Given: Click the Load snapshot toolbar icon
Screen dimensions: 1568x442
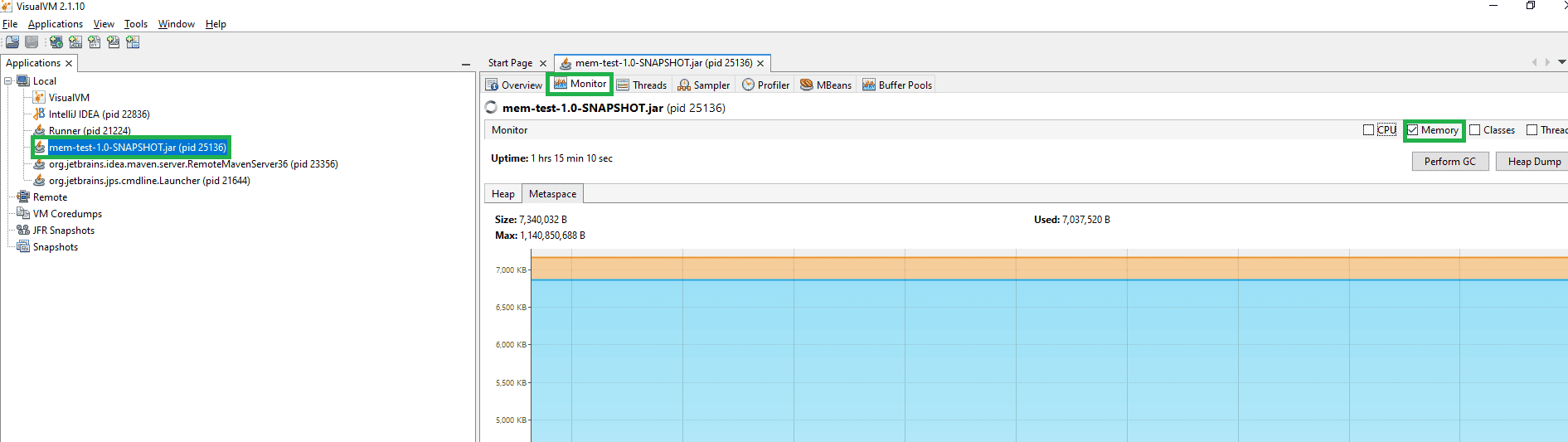Looking at the screenshot, I should (x=12, y=42).
